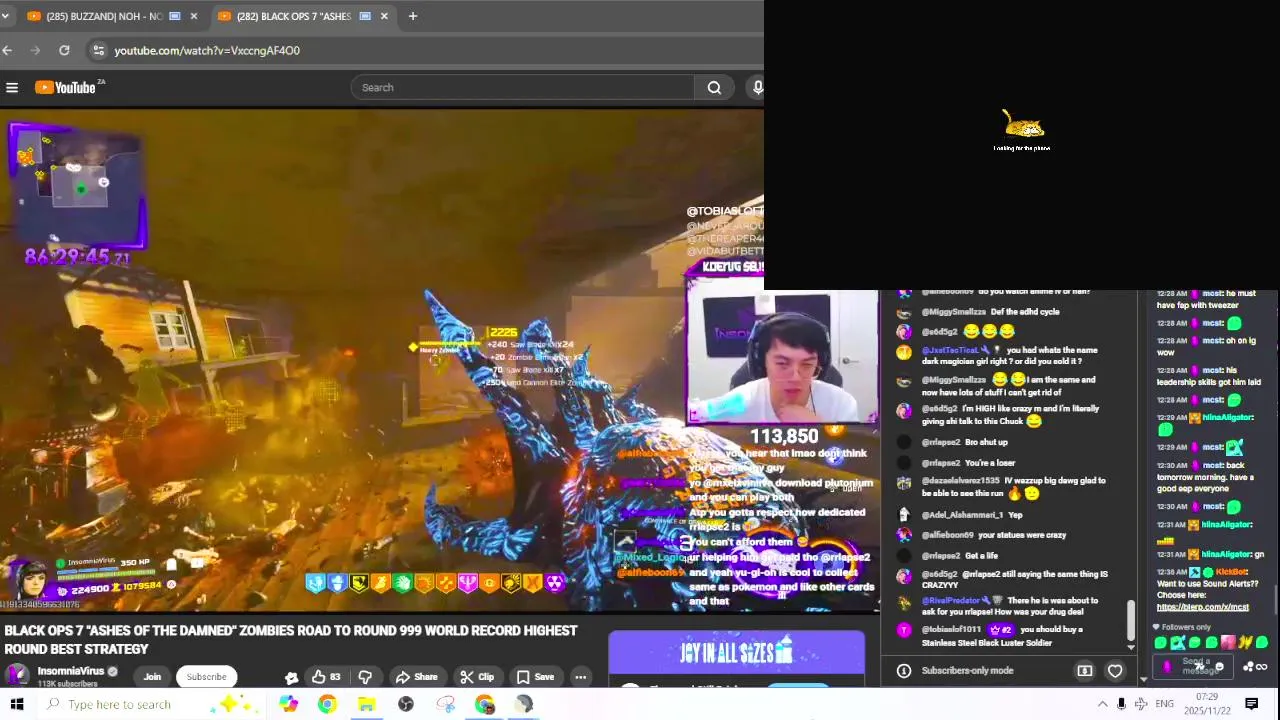Click the voice search microphone
Viewport: 1280px width, 720px height.
click(757, 88)
